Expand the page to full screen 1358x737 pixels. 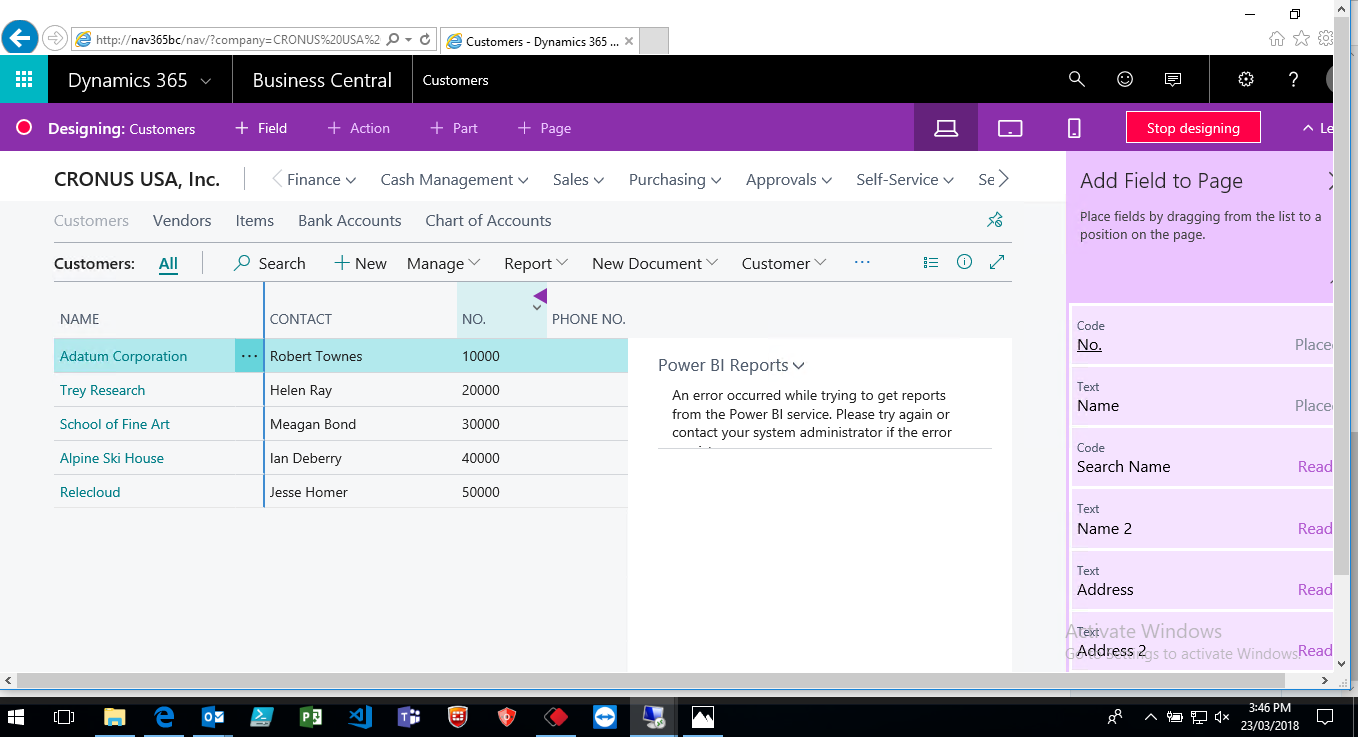(996, 263)
